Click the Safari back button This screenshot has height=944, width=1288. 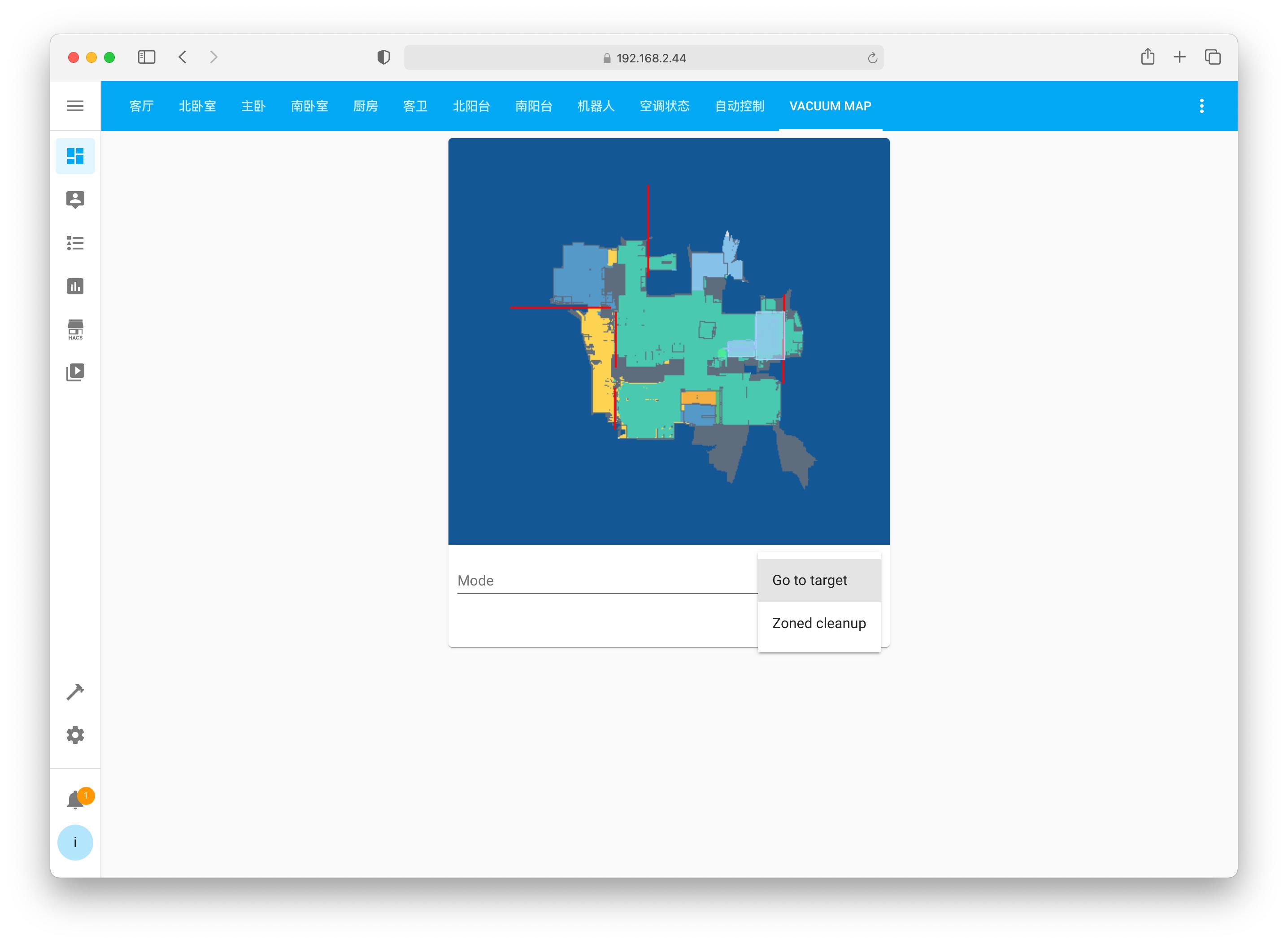(x=183, y=57)
